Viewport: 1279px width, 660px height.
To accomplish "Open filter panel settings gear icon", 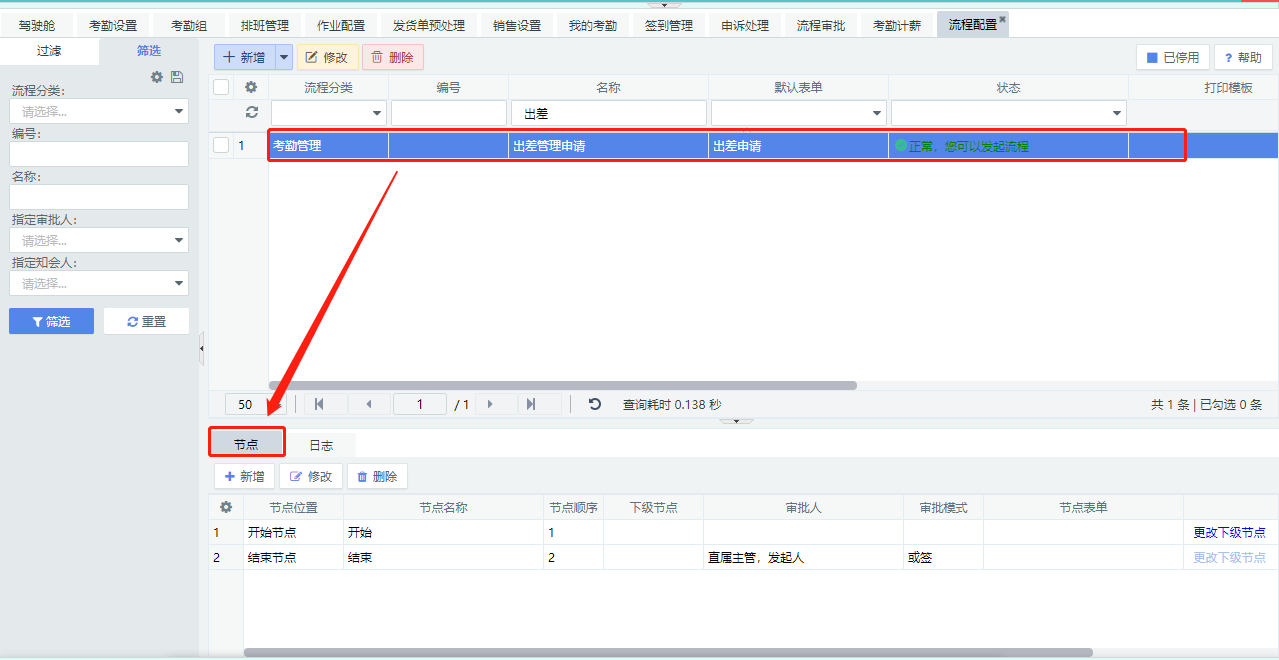I will pos(157,77).
